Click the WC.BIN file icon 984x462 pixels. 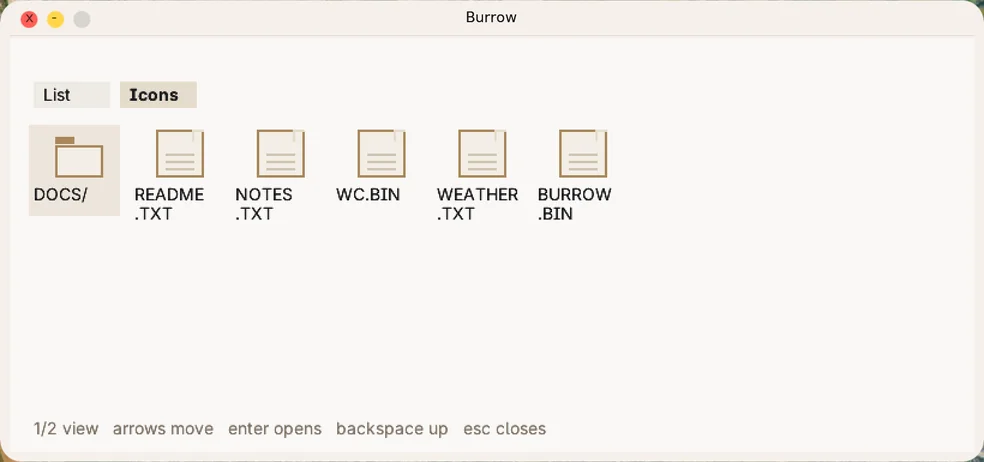[x=382, y=154]
